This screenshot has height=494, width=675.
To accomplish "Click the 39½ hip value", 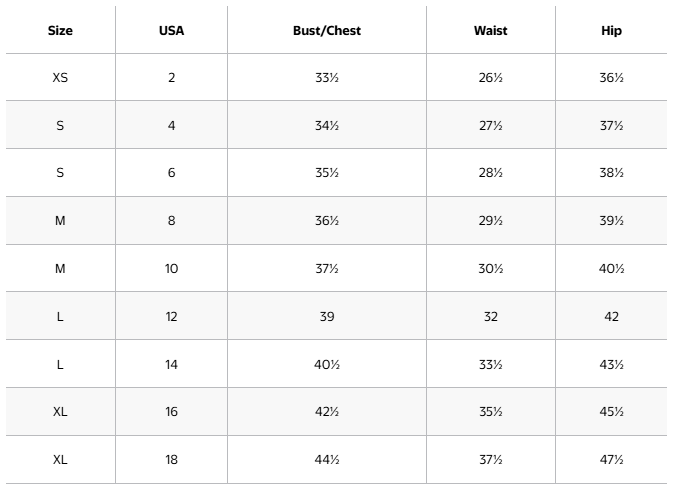I will (611, 220).
